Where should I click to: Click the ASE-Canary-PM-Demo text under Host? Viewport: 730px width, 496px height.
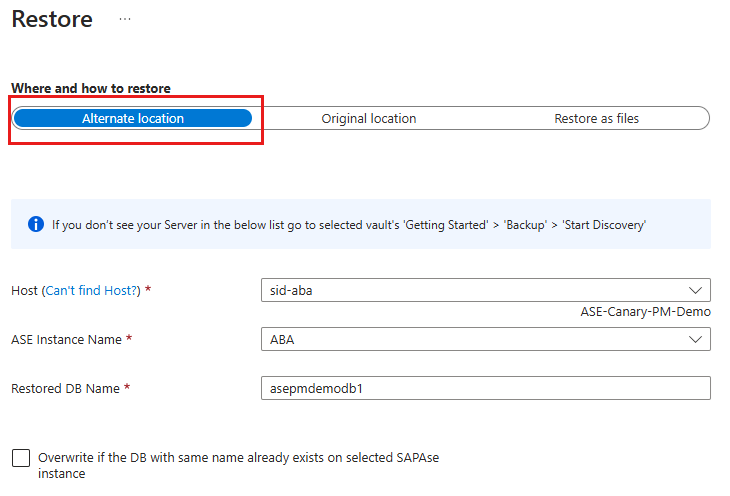(x=645, y=312)
